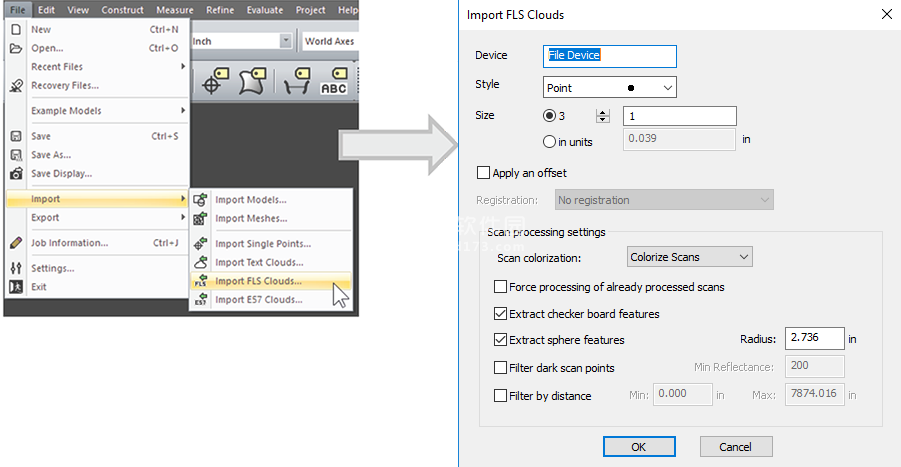Viewport: 901px width, 467px height.
Task: Click the Import Single Points icon
Action: point(200,244)
